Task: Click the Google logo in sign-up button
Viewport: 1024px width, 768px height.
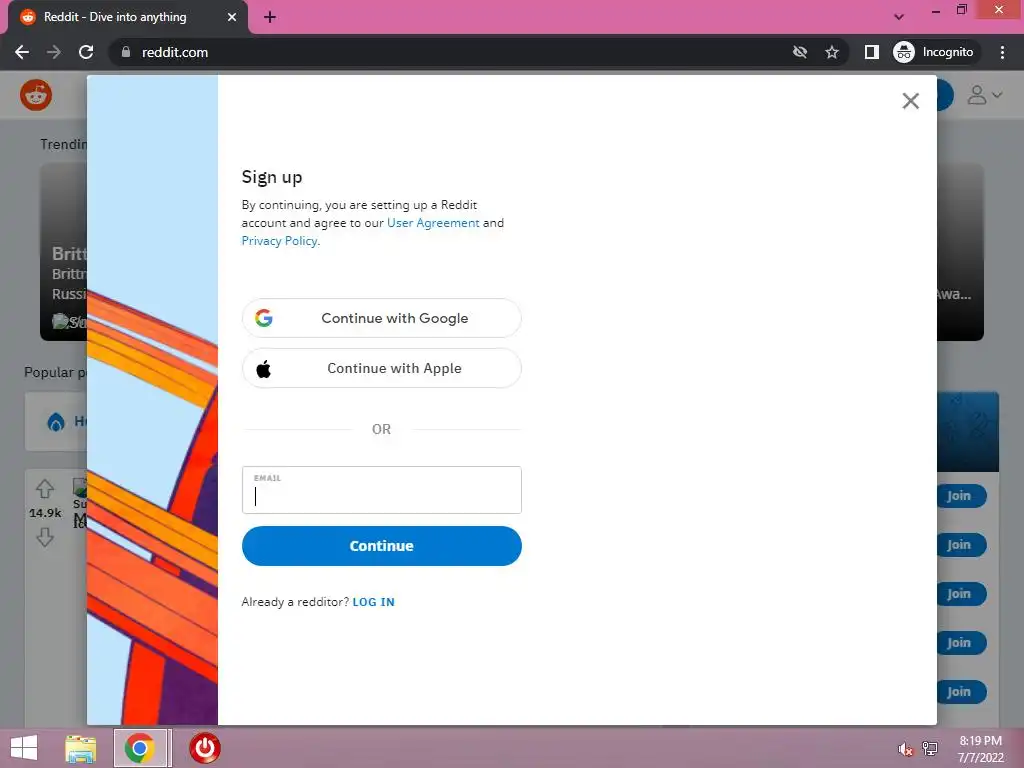Action: pos(264,318)
